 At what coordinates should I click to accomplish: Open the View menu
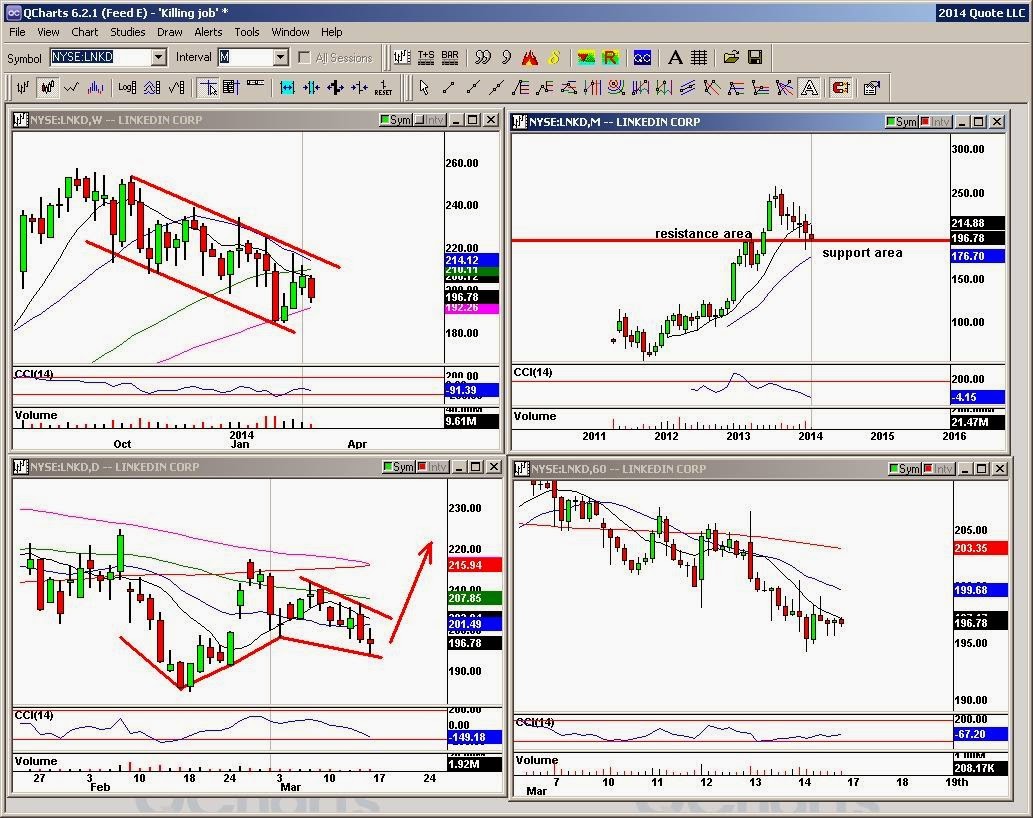tap(48, 32)
